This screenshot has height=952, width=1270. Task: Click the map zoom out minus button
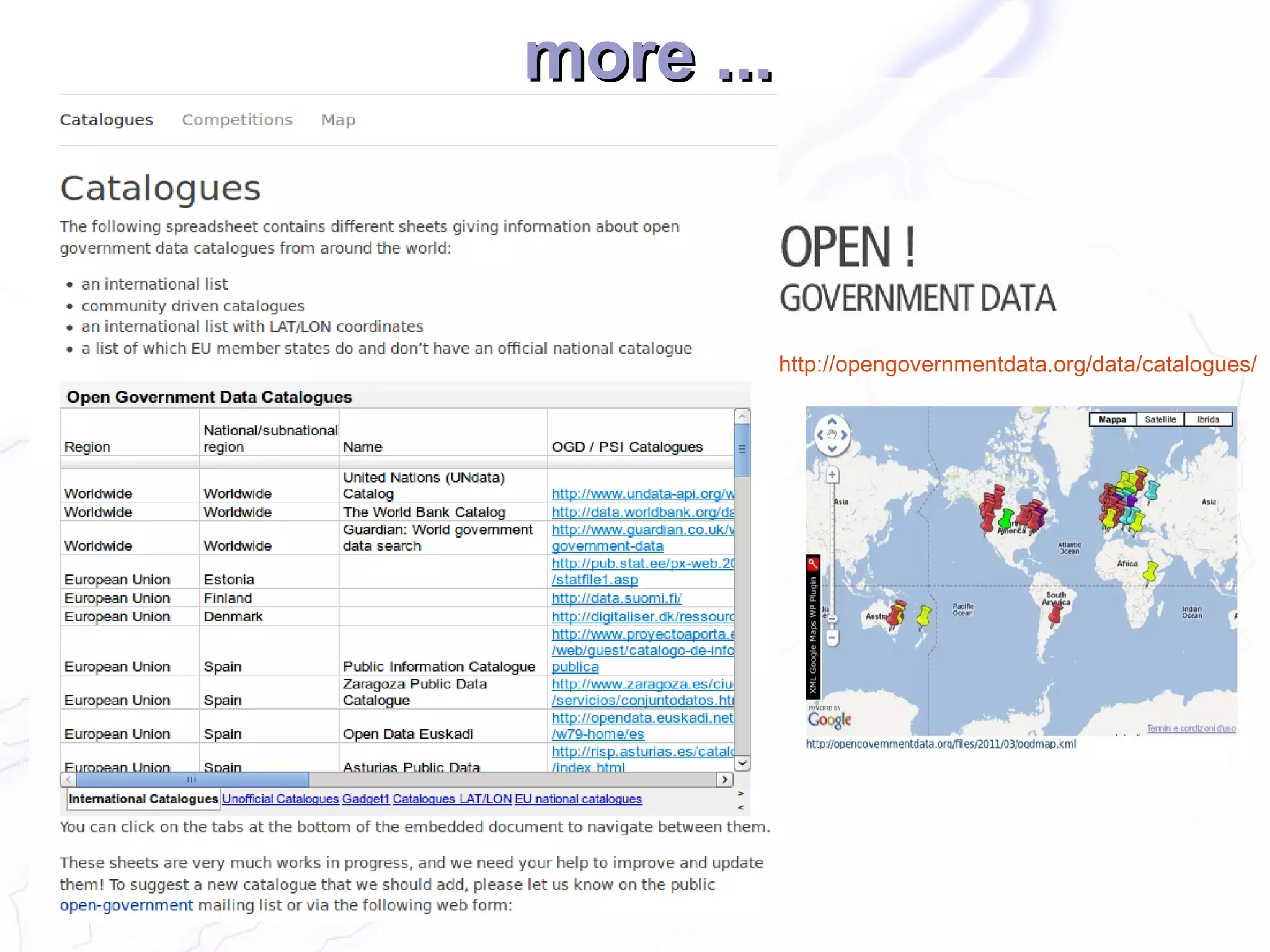tap(832, 638)
